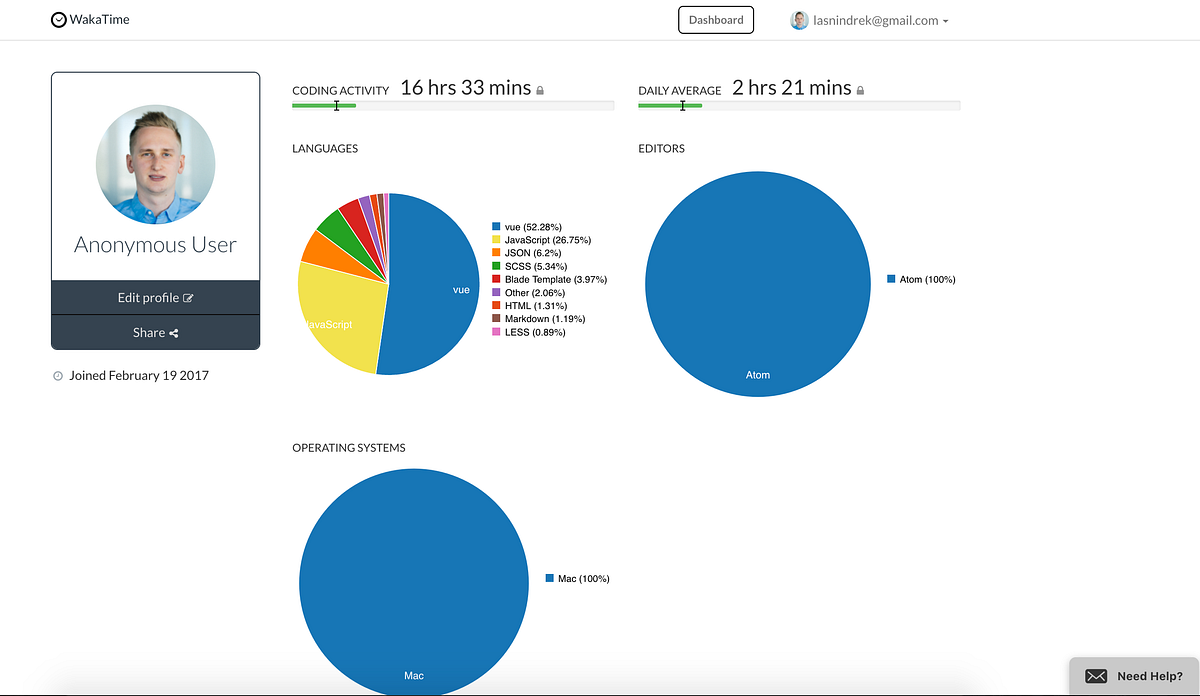Toggle Mac (100%) in the Operating Systems legend

point(576,578)
